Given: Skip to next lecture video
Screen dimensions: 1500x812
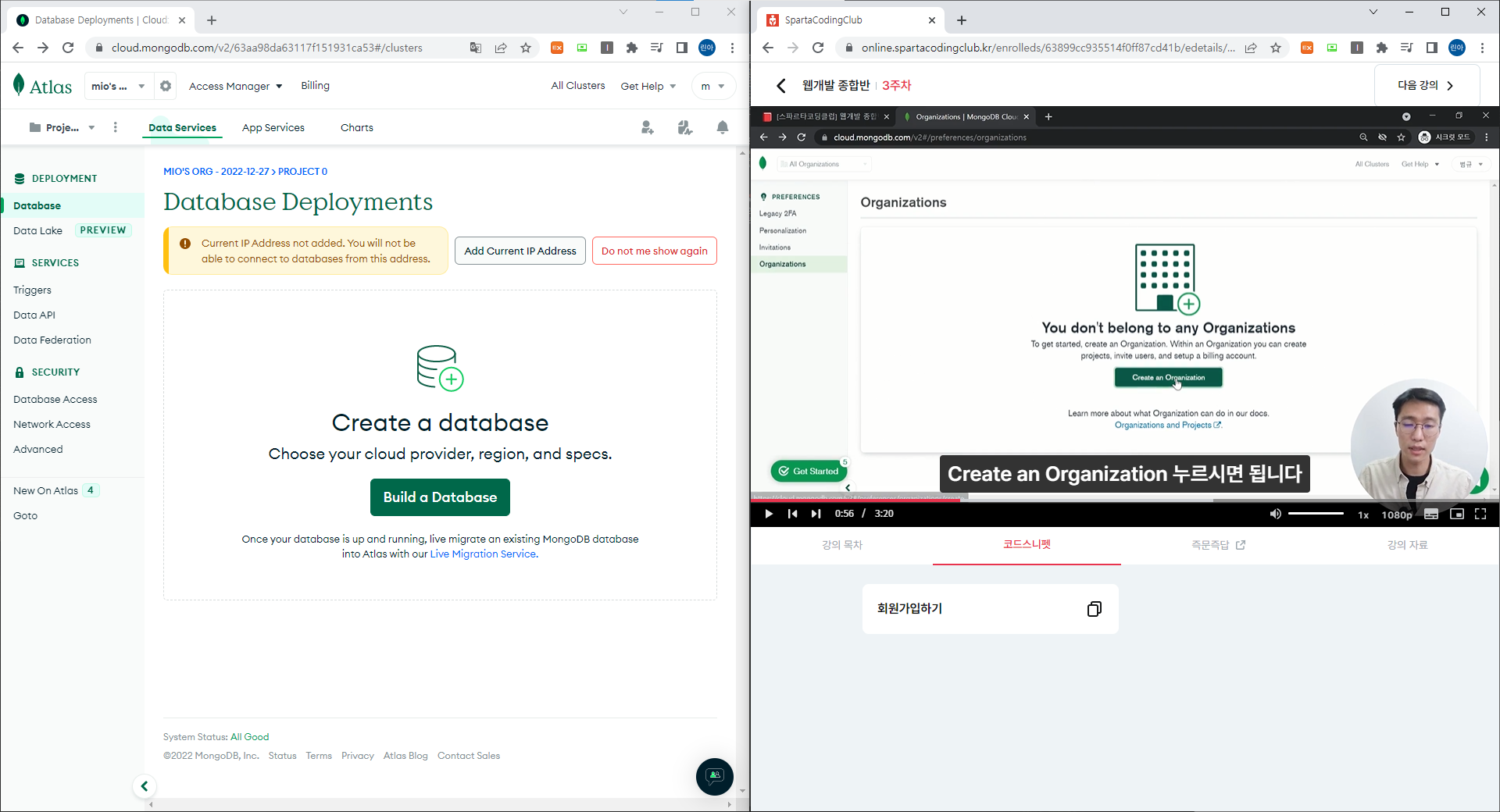Looking at the screenshot, I should click(816, 514).
